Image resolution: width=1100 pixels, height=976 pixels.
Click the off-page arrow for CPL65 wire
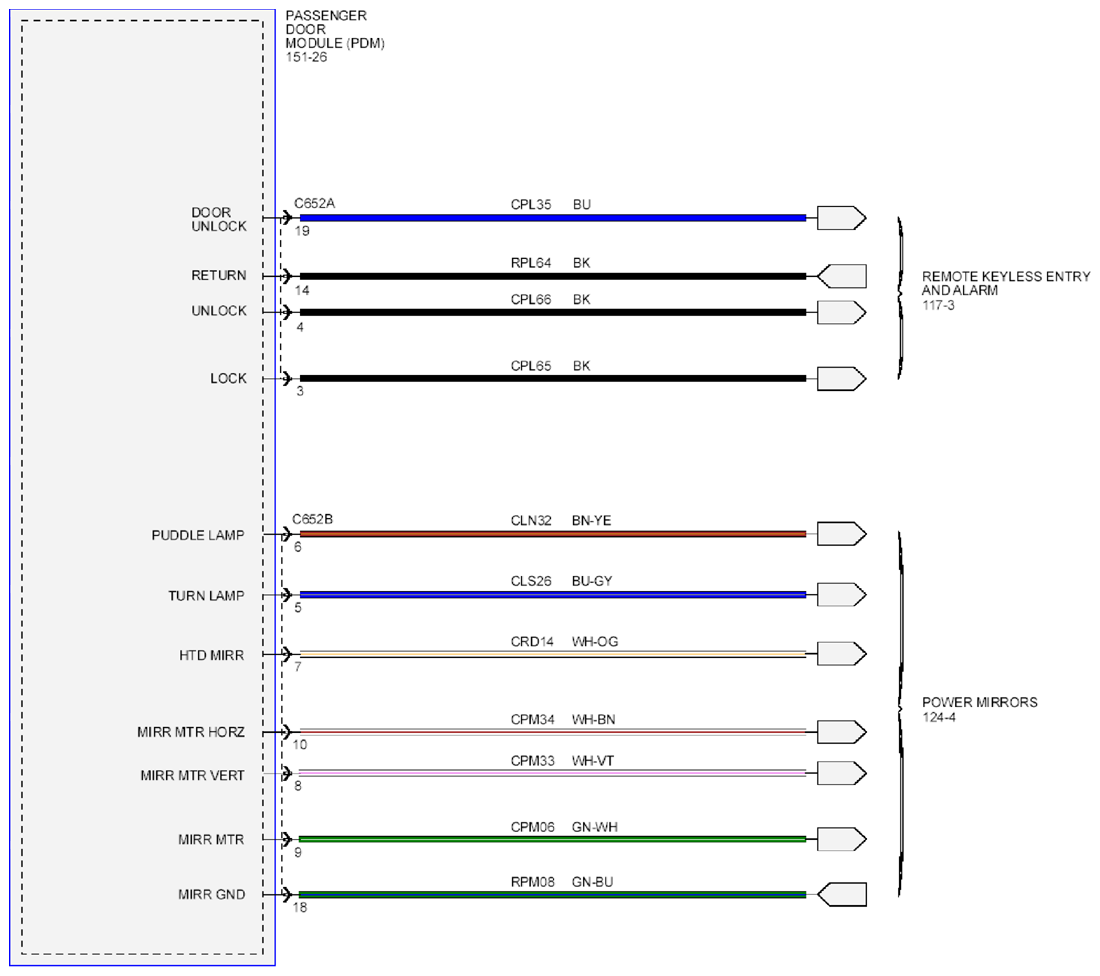[841, 379]
